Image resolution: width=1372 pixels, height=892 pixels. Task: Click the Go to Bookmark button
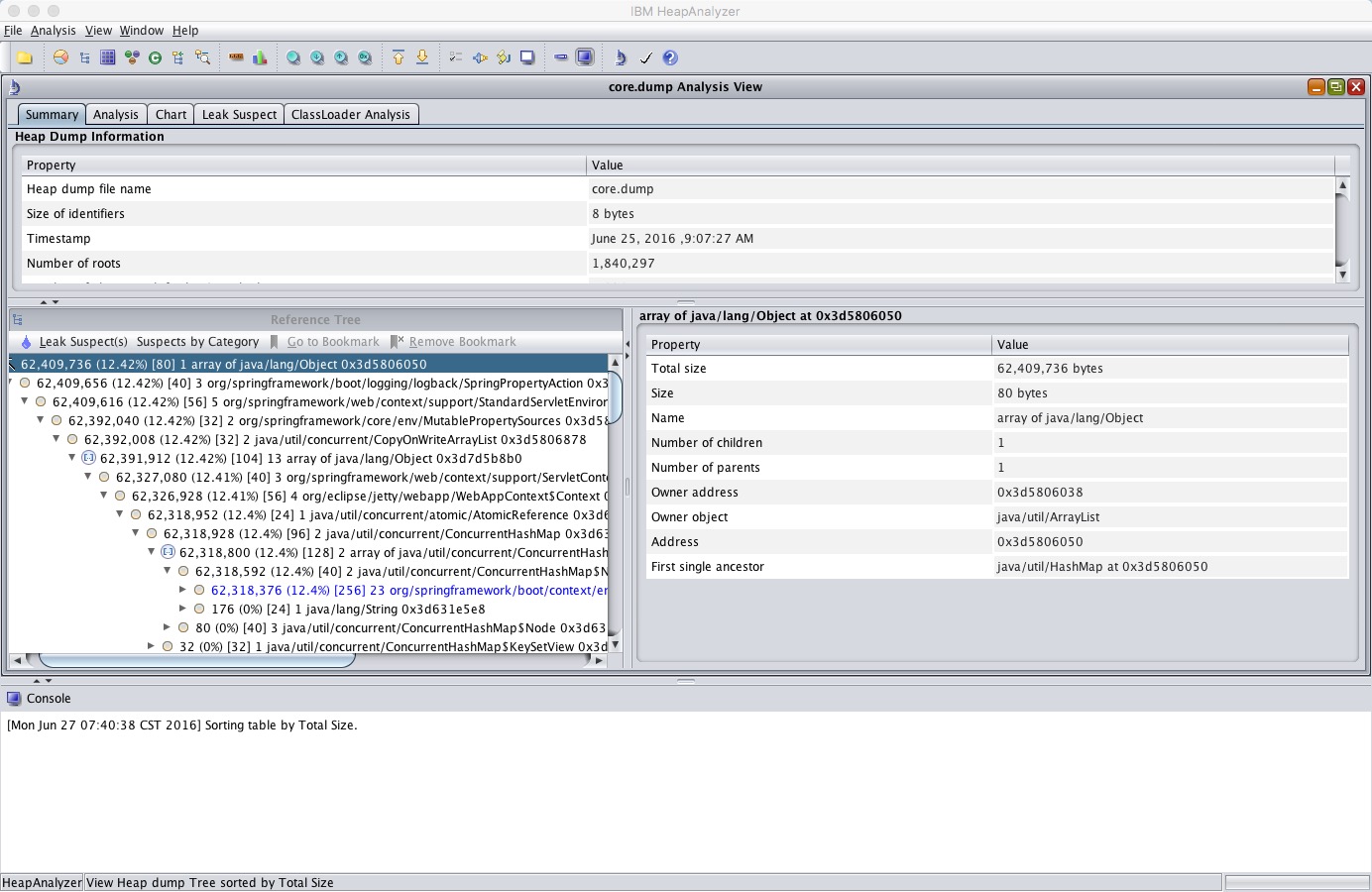(x=325, y=342)
